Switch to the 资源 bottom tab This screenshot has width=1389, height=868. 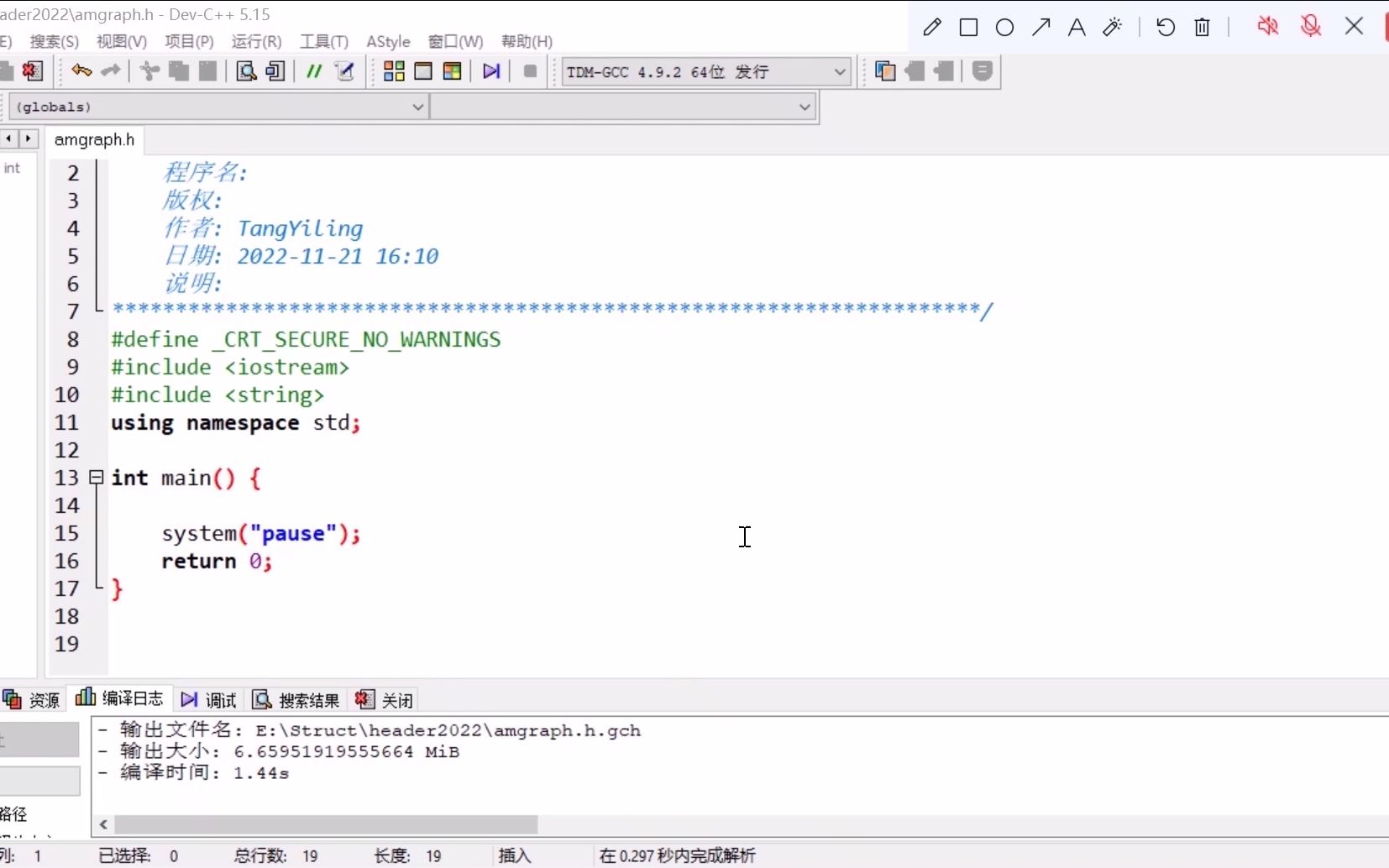pyautogui.click(x=32, y=699)
